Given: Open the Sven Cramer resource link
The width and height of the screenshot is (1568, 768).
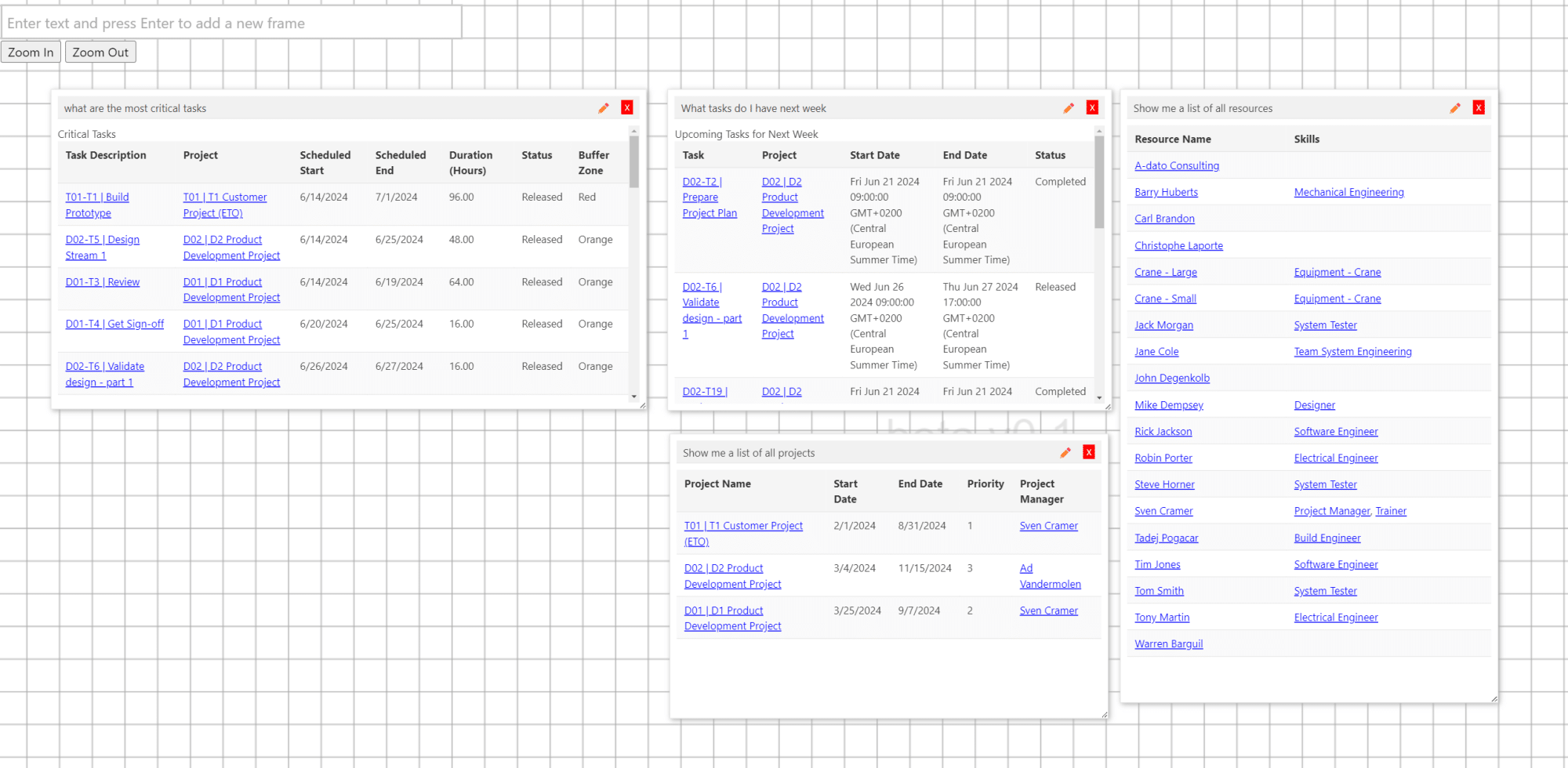Looking at the screenshot, I should pyautogui.click(x=1163, y=511).
